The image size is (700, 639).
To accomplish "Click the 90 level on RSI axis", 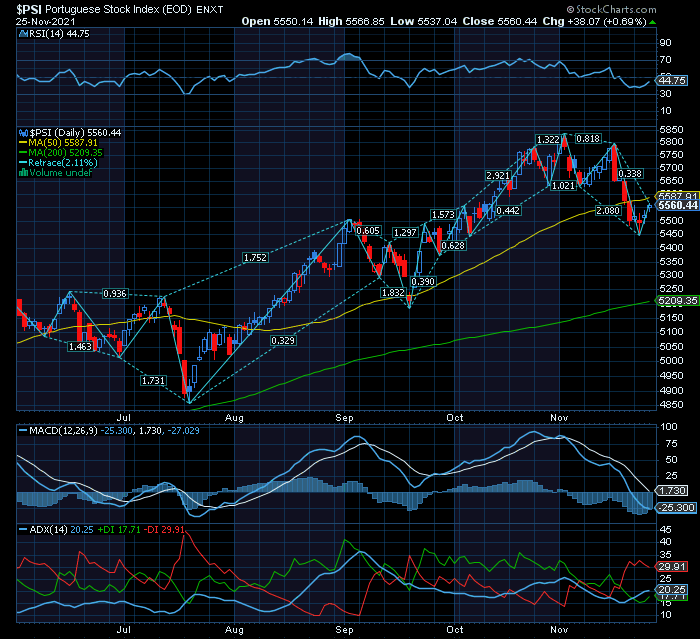I will click(x=665, y=43).
